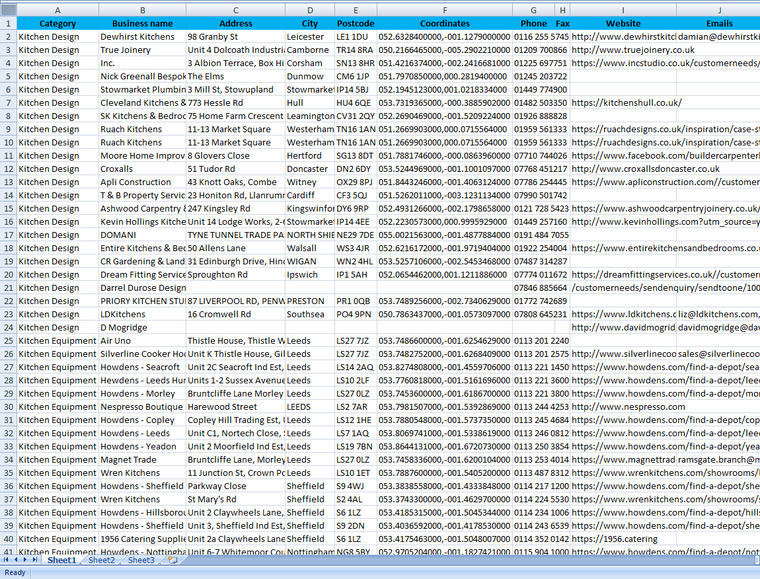Select the 'Apli Construction' cell

[x=142, y=182]
